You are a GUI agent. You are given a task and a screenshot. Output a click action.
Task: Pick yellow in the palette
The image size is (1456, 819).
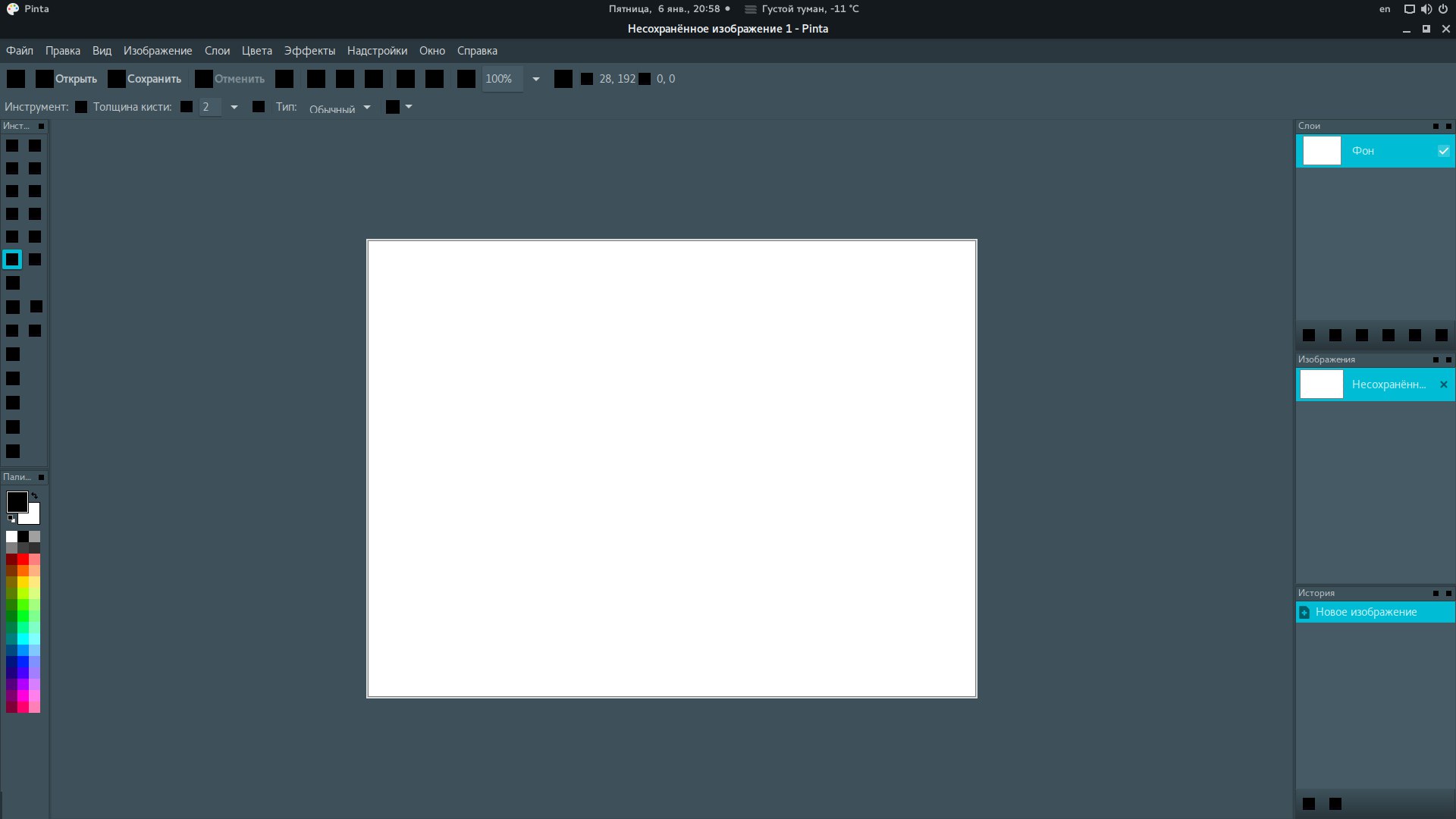[23, 582]
